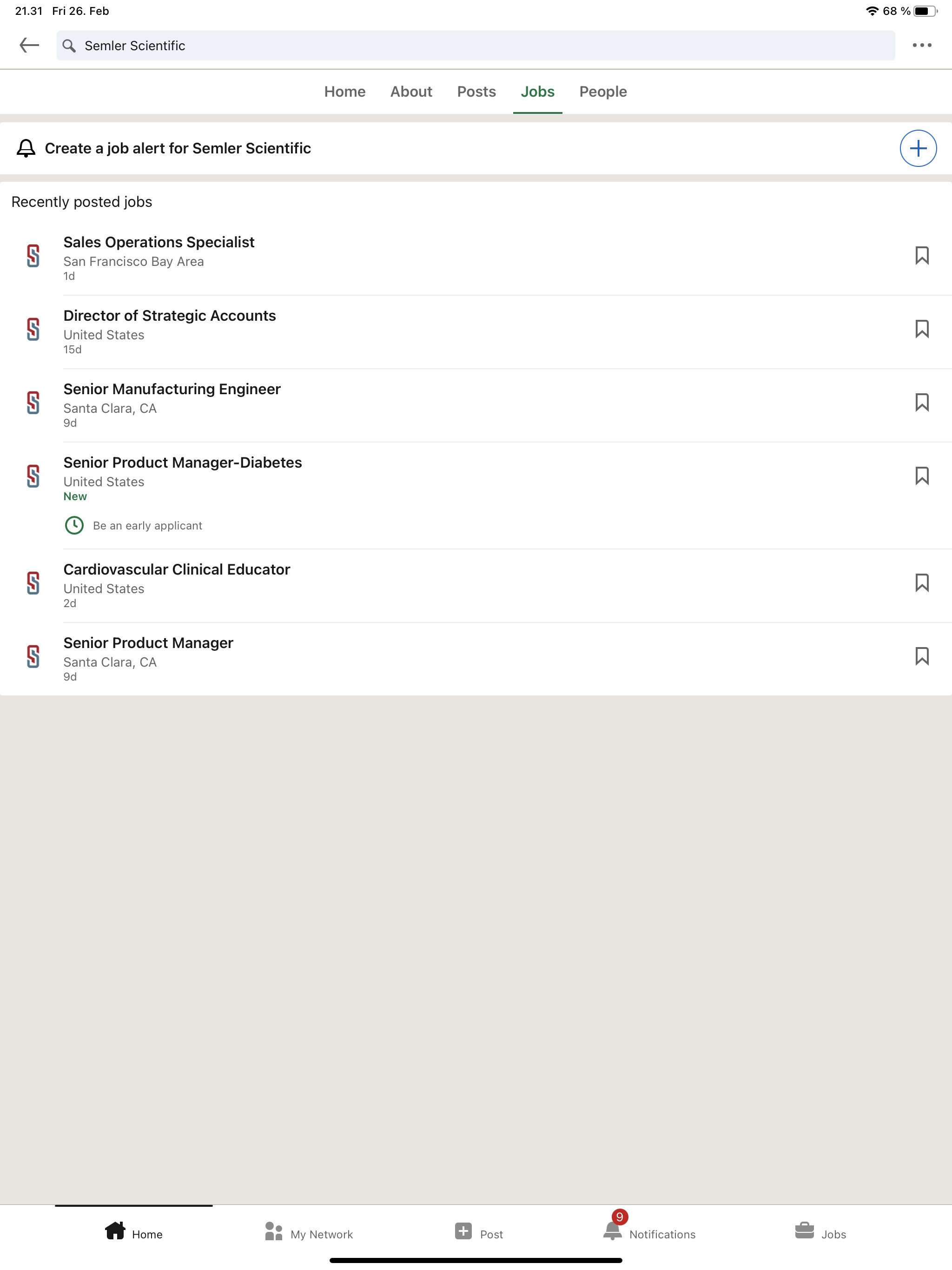The height and width of the screenshot is (1270, 952).
Task: Bookmark the Cardiovascular Clinical Educator job
Action: click(x=922, y=583)
